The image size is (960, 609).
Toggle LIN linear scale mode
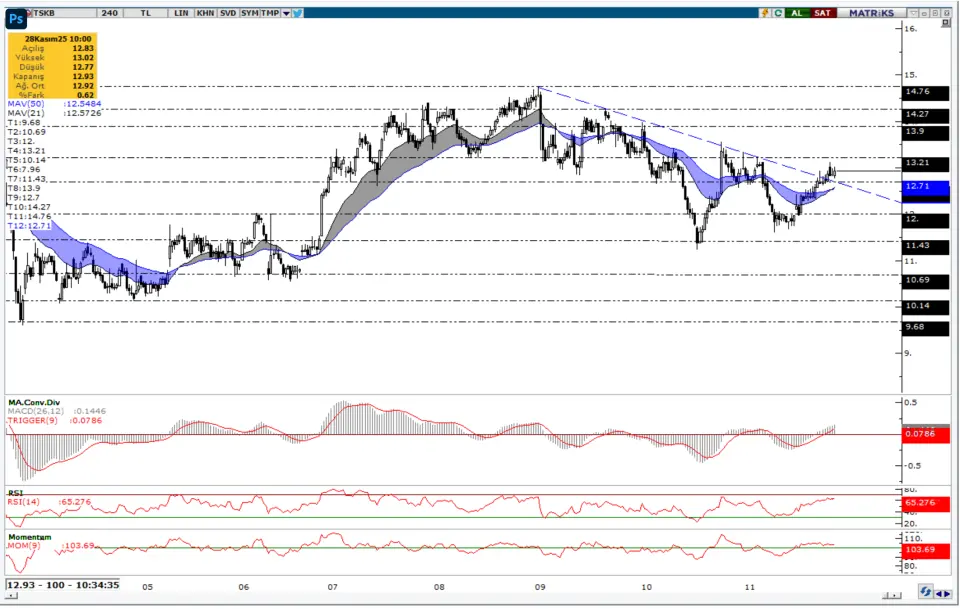180,13
